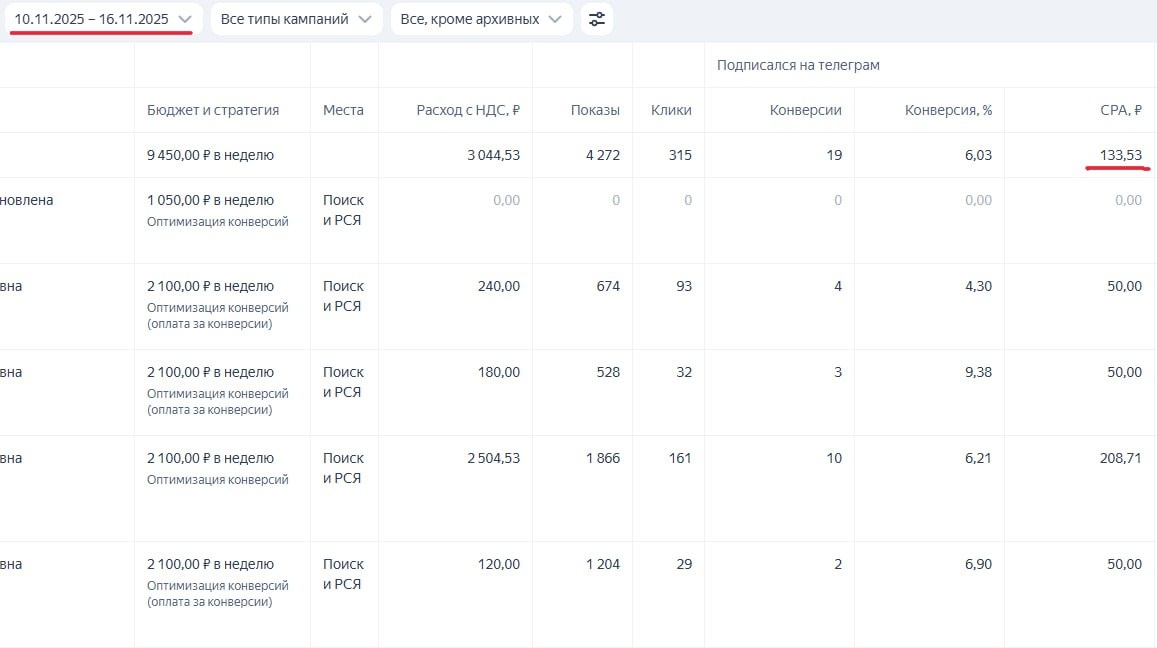Click the total CPA value 133,53
1157x648 pixels.
[1119, 155]
